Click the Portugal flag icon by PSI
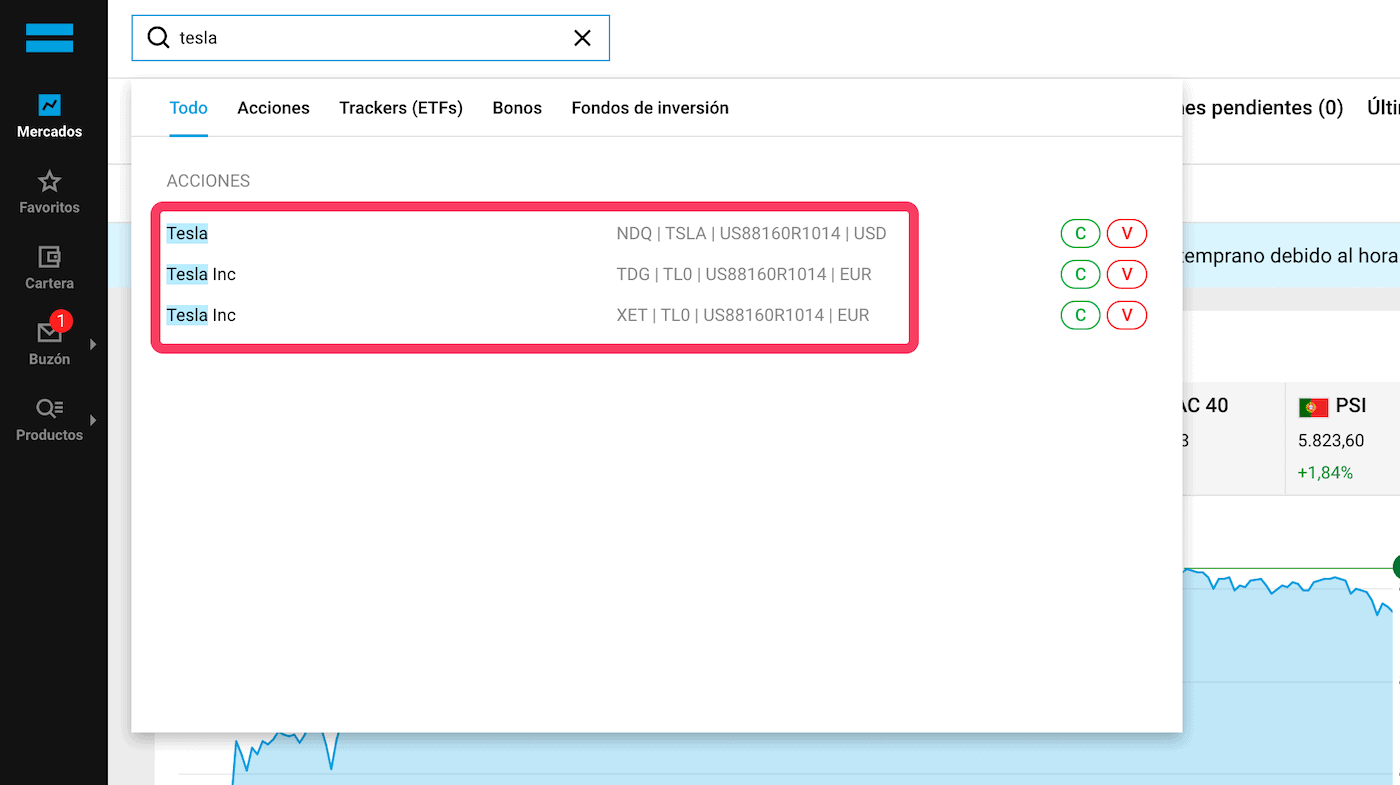 (1313, 407)
